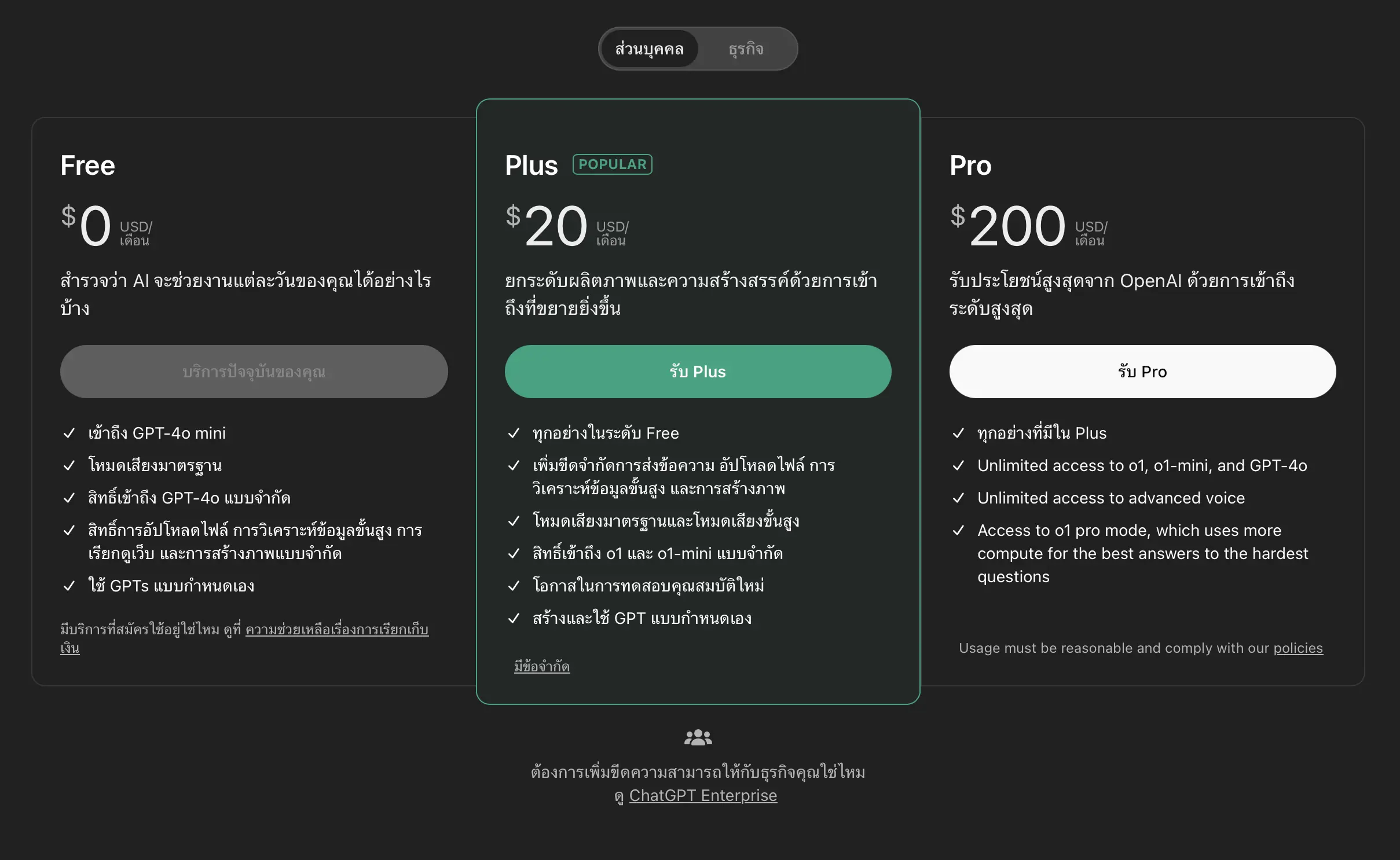Screen dimensions: 1400x860
Task: Click the checkmark beside ใช้ GPTs แบบกำหนดเอง
Action: coord(69,586)
